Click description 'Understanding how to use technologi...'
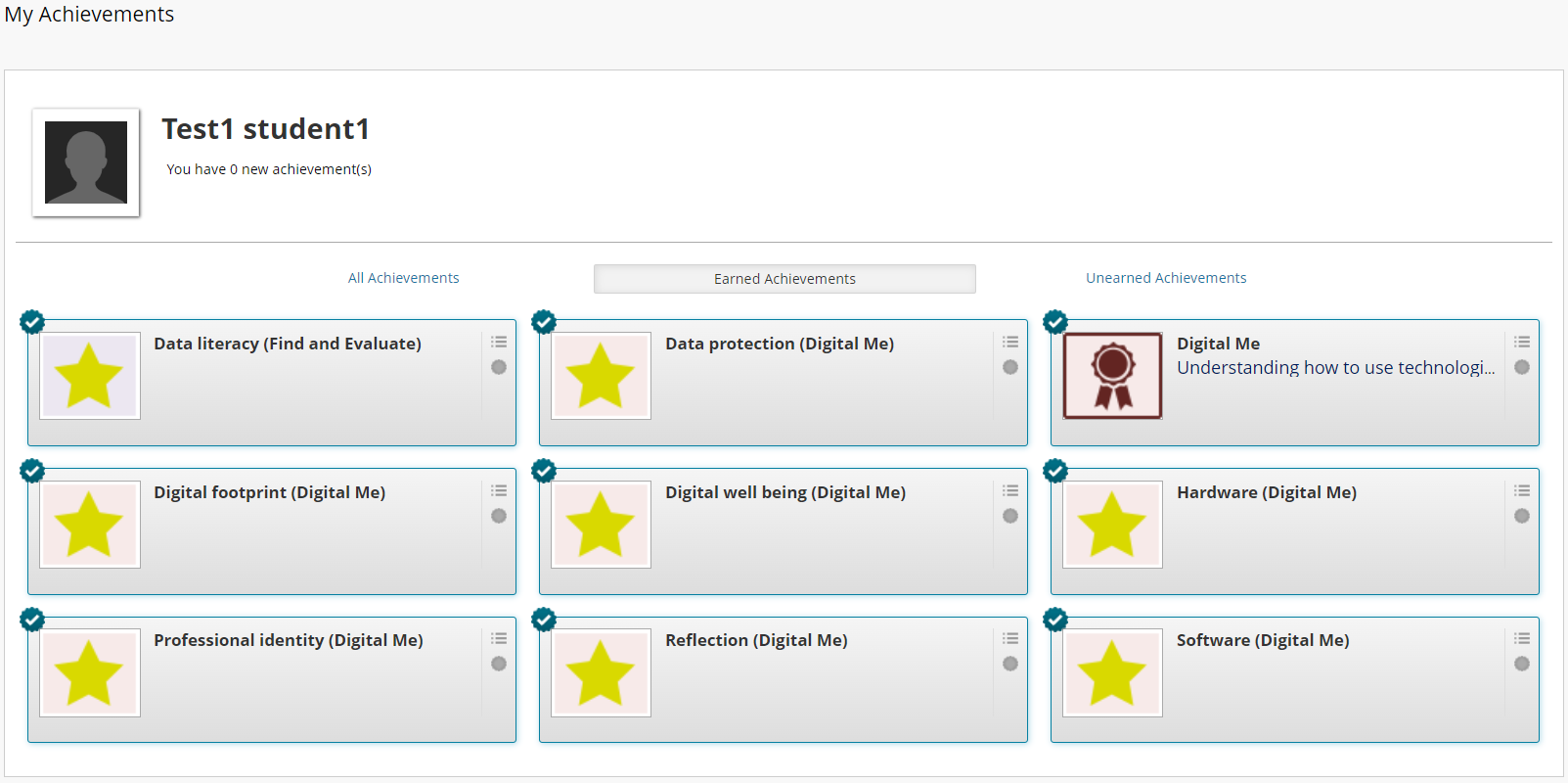This screenshot has width=1568, height=783. point(1336,368)
